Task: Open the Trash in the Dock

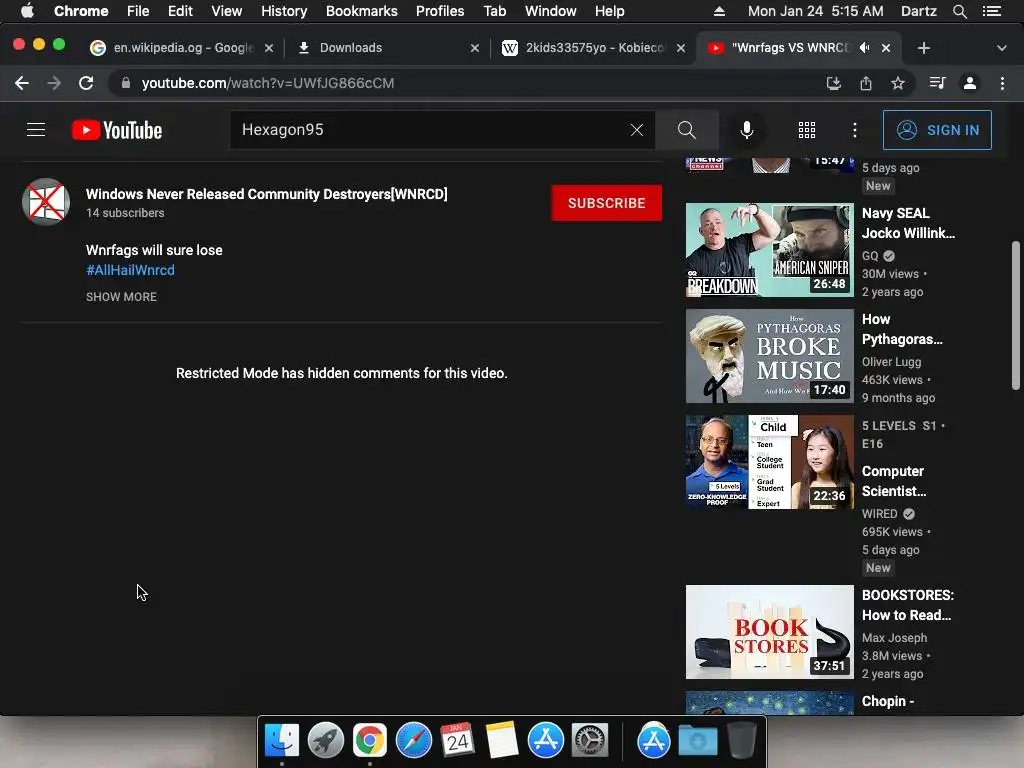Action: point(742,740)
